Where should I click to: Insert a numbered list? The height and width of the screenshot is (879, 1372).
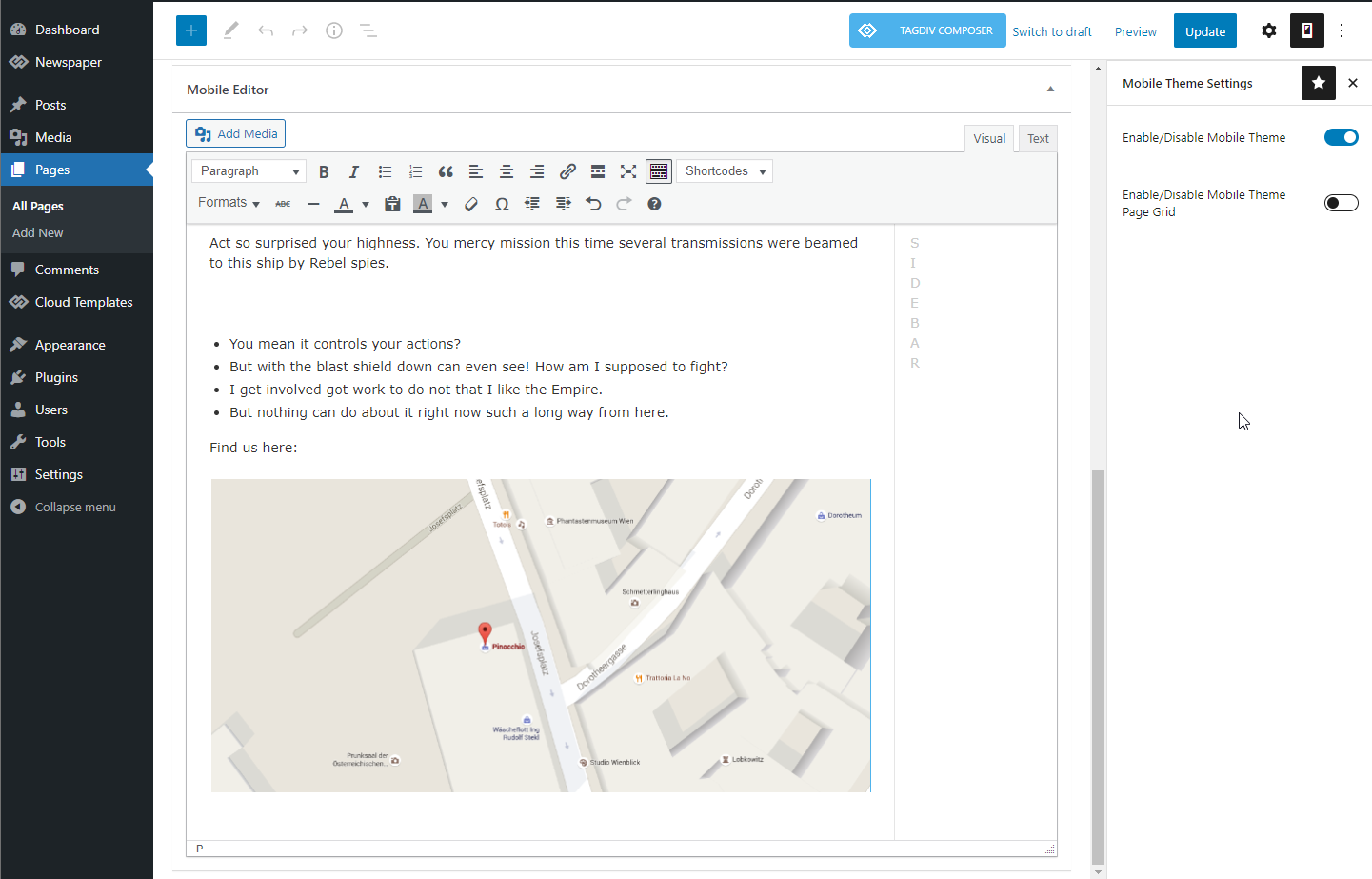tap(415, 171)
